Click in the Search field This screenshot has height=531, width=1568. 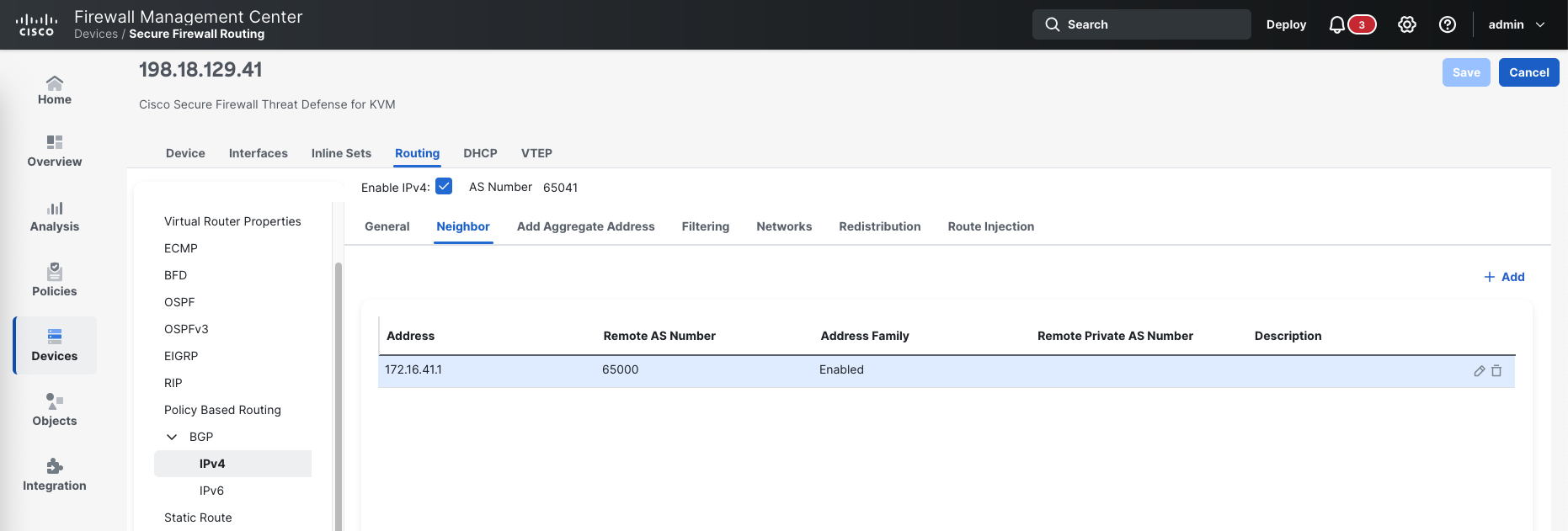tap(1141, 25)
